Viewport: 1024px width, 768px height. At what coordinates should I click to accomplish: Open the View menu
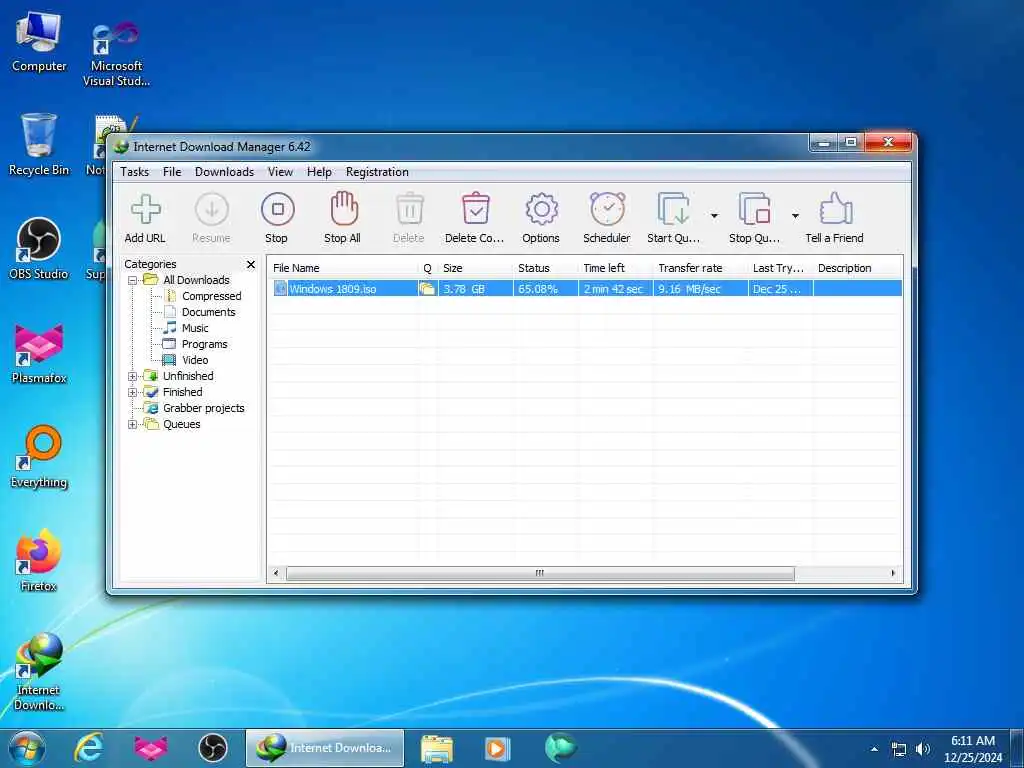pos(280,172)
